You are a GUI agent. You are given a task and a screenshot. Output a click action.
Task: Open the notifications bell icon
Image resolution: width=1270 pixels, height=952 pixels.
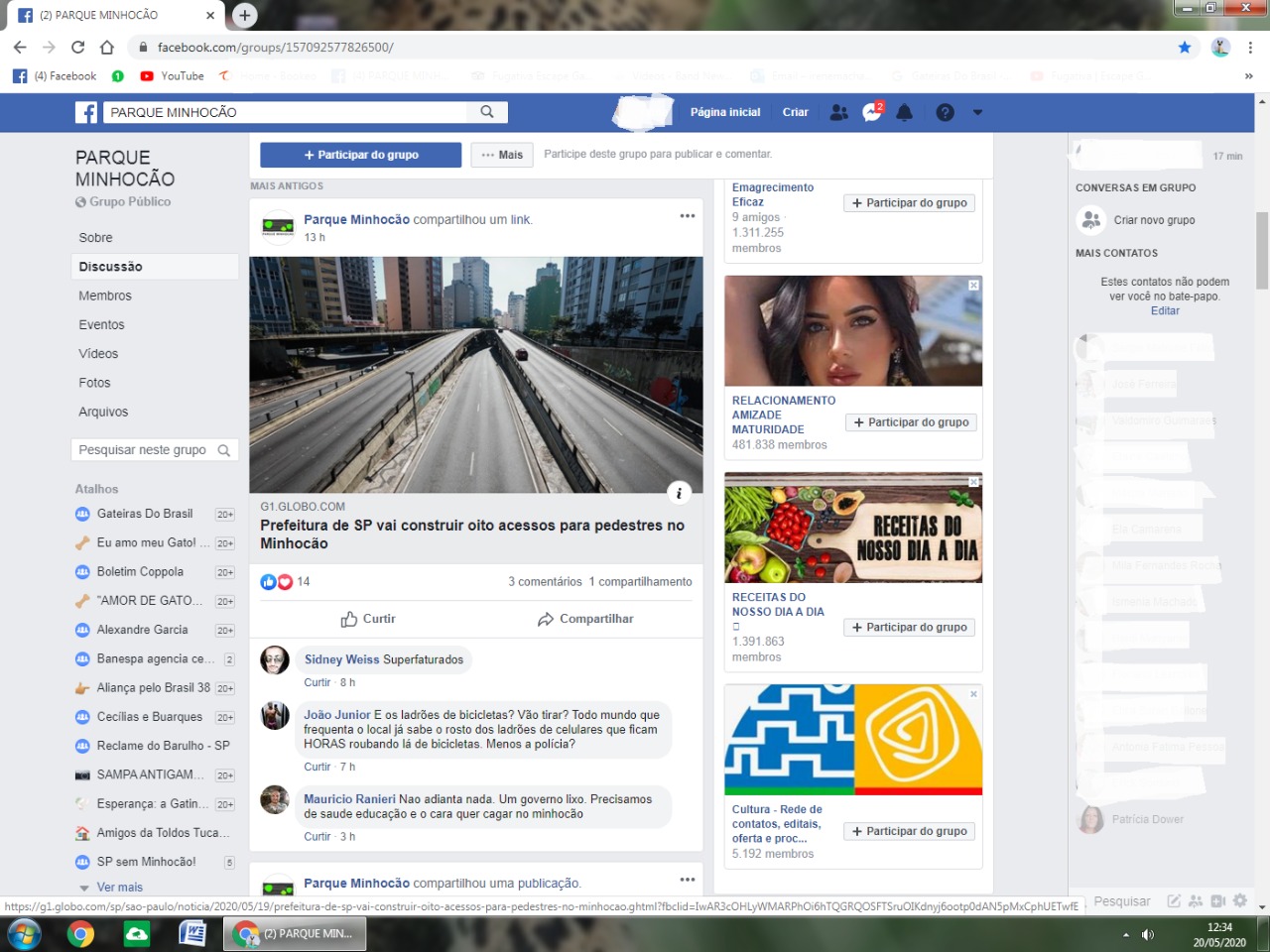[x=905, y=112]
